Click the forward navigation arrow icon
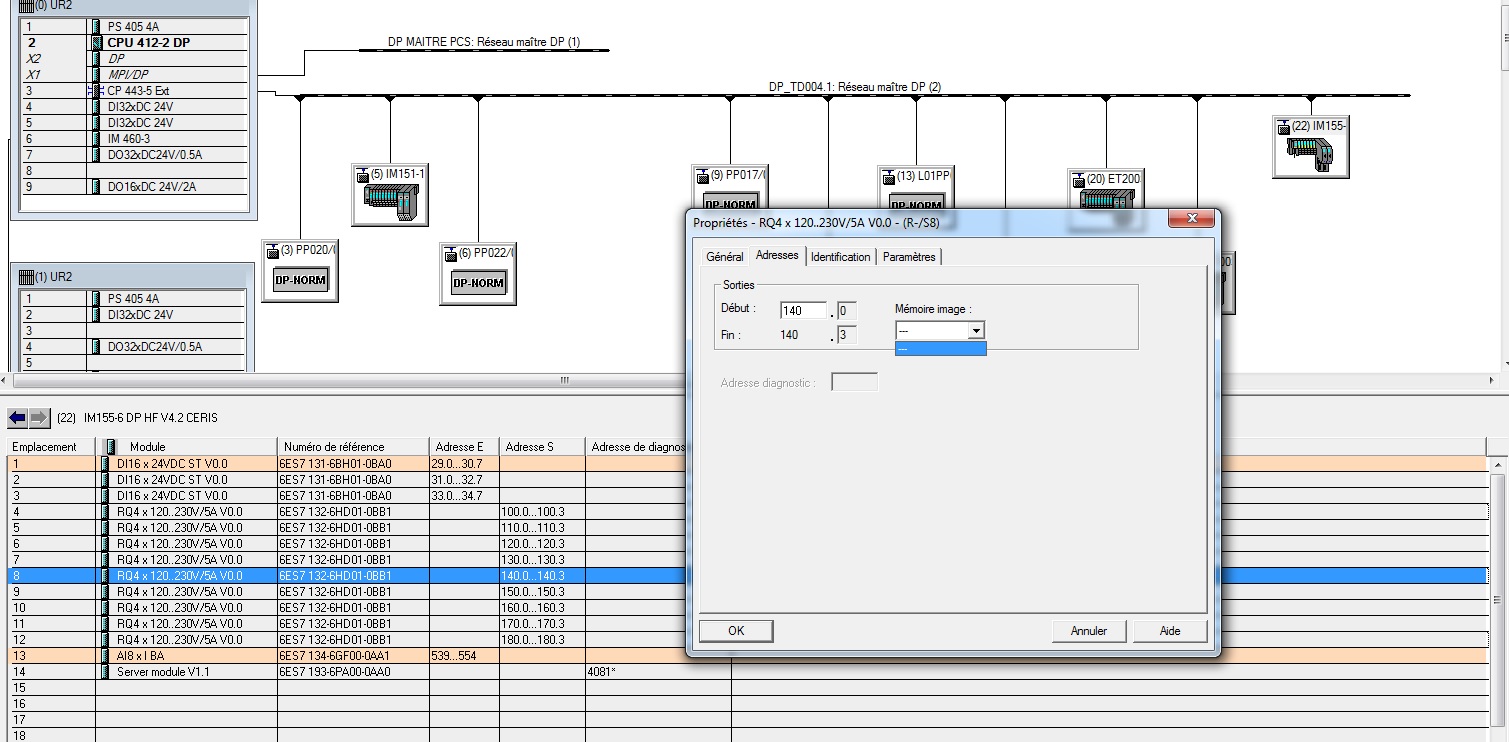 pyautogui.click(x=39, y=417)
